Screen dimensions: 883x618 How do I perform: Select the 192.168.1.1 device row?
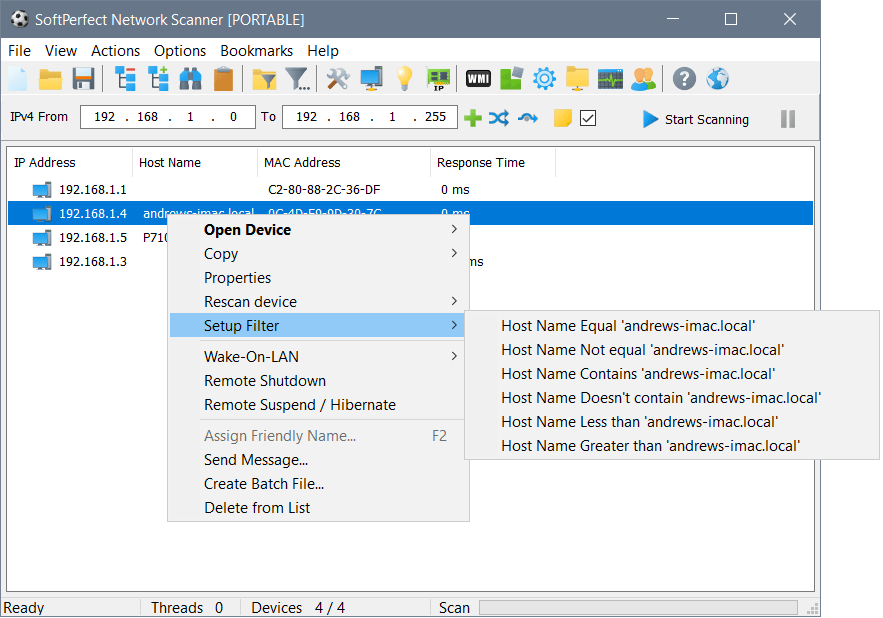410,189
